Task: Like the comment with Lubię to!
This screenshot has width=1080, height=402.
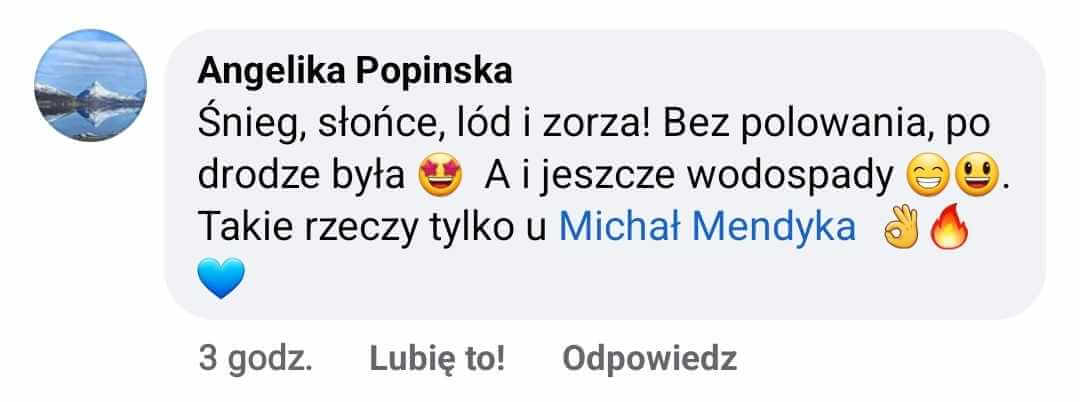Action: tap(437, 359)
